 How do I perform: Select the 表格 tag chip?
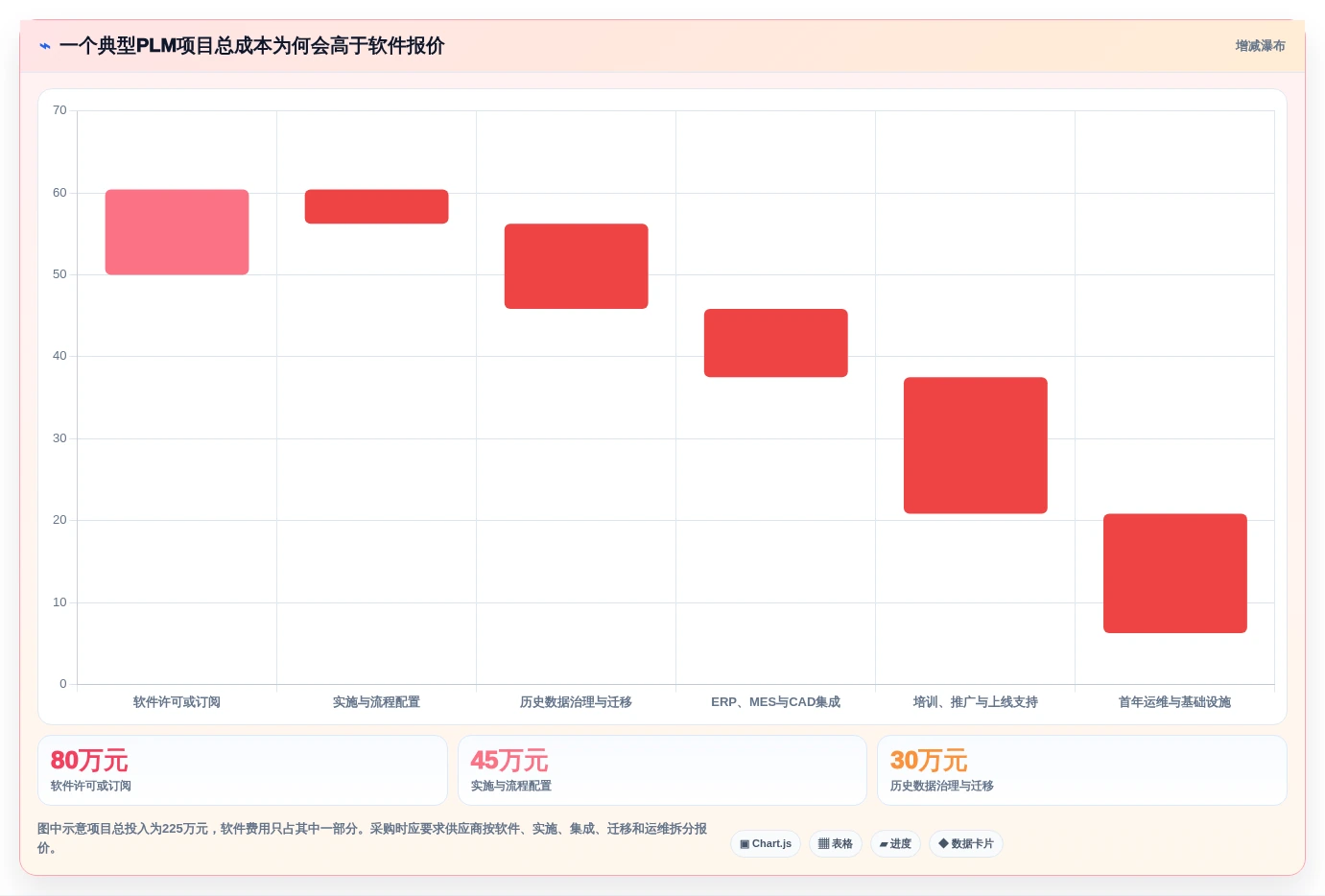[x=836, y=844]
